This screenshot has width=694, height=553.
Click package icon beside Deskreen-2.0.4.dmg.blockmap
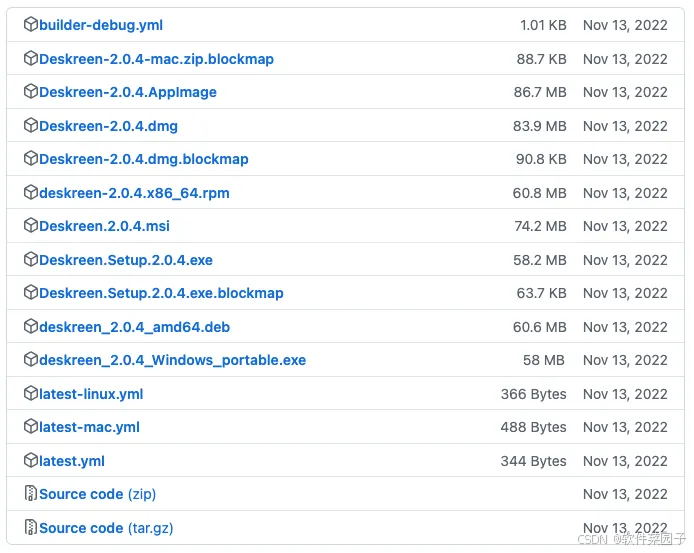[31, 158]
